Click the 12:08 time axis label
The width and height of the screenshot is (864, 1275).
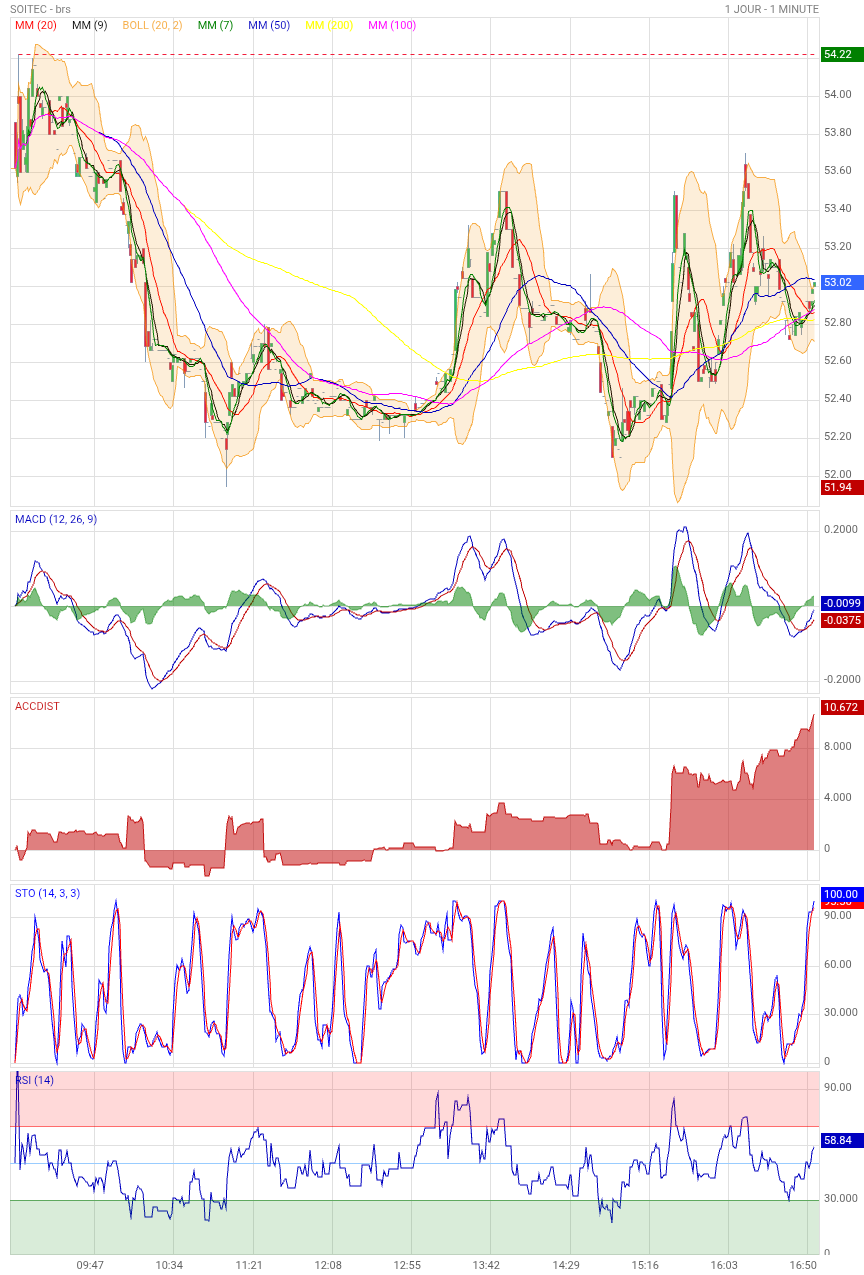[328, 1265]
